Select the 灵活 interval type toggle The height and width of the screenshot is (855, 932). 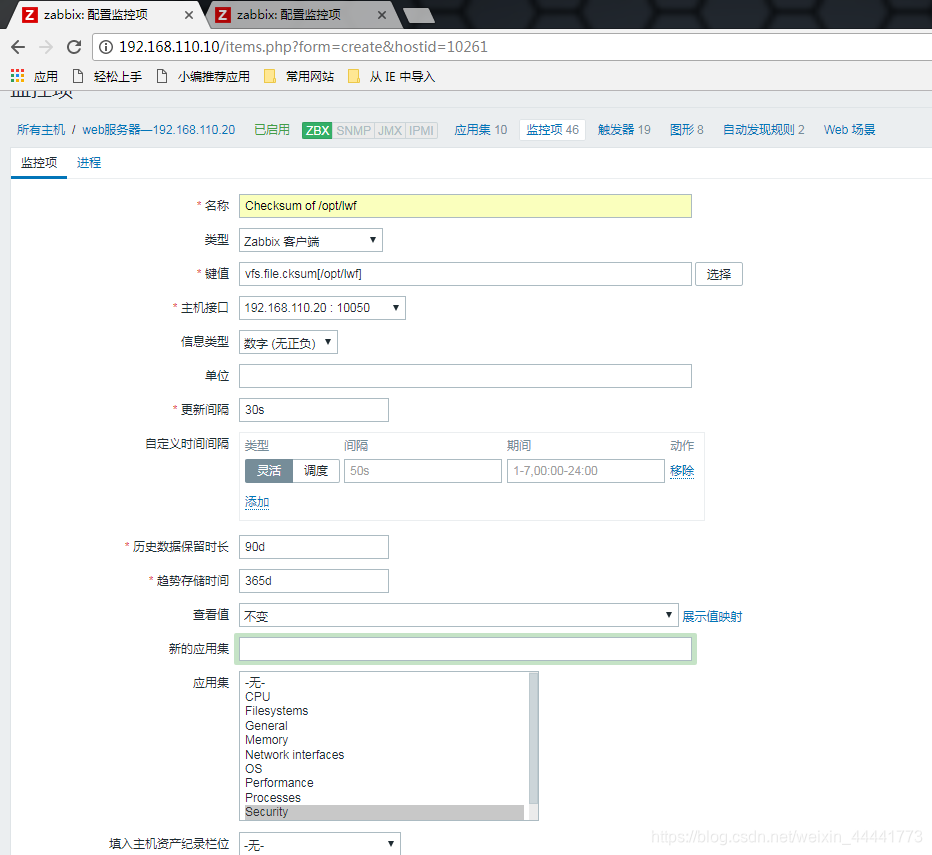(269, 471)
